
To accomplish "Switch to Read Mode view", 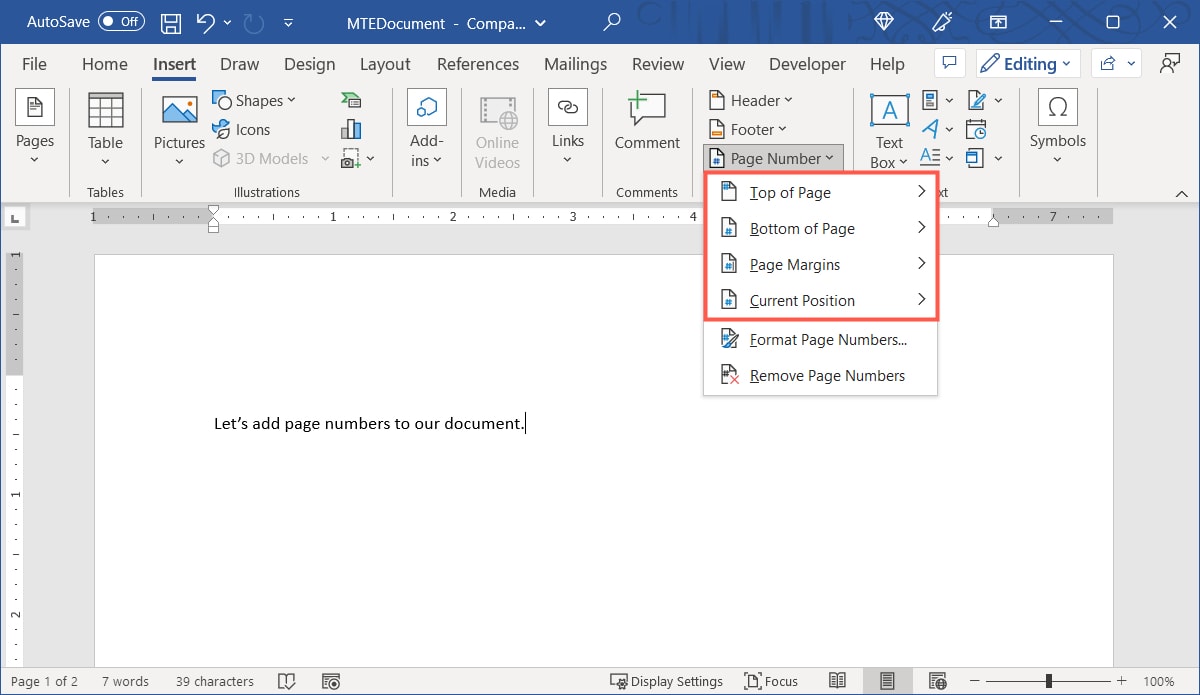I will click(838, 681).
